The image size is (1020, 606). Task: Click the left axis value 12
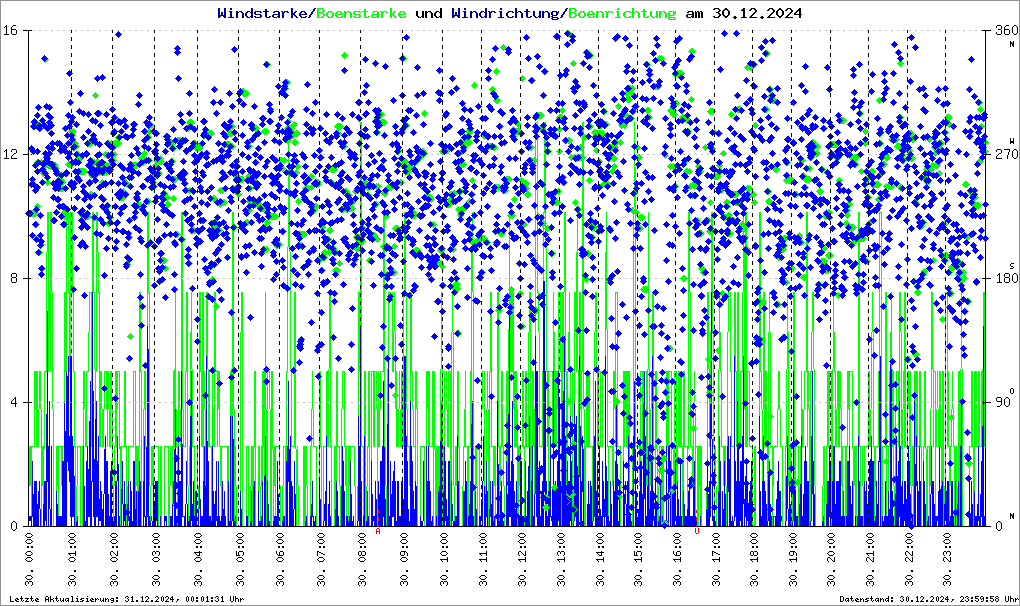(11, 154)
